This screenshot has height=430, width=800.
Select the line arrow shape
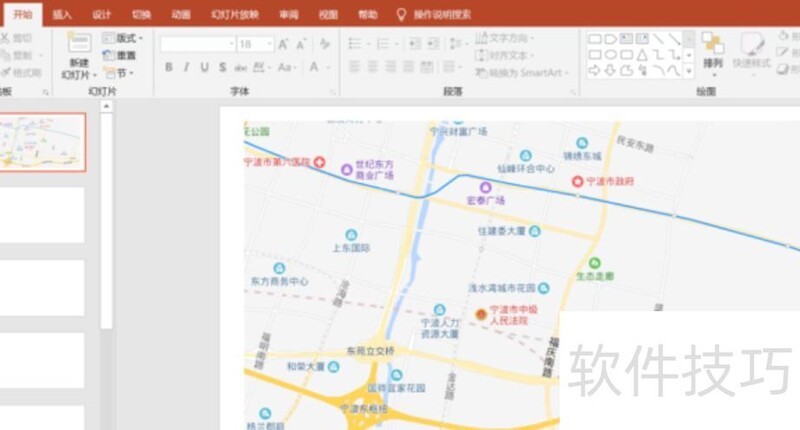pos(674,39)
